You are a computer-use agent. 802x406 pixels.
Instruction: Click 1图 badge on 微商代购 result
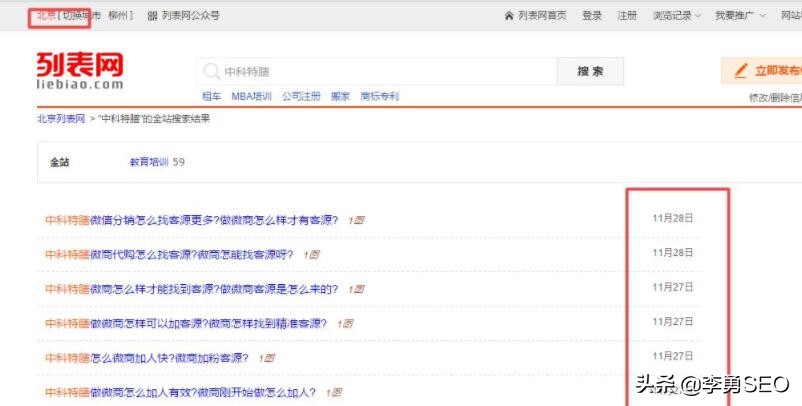311,255
